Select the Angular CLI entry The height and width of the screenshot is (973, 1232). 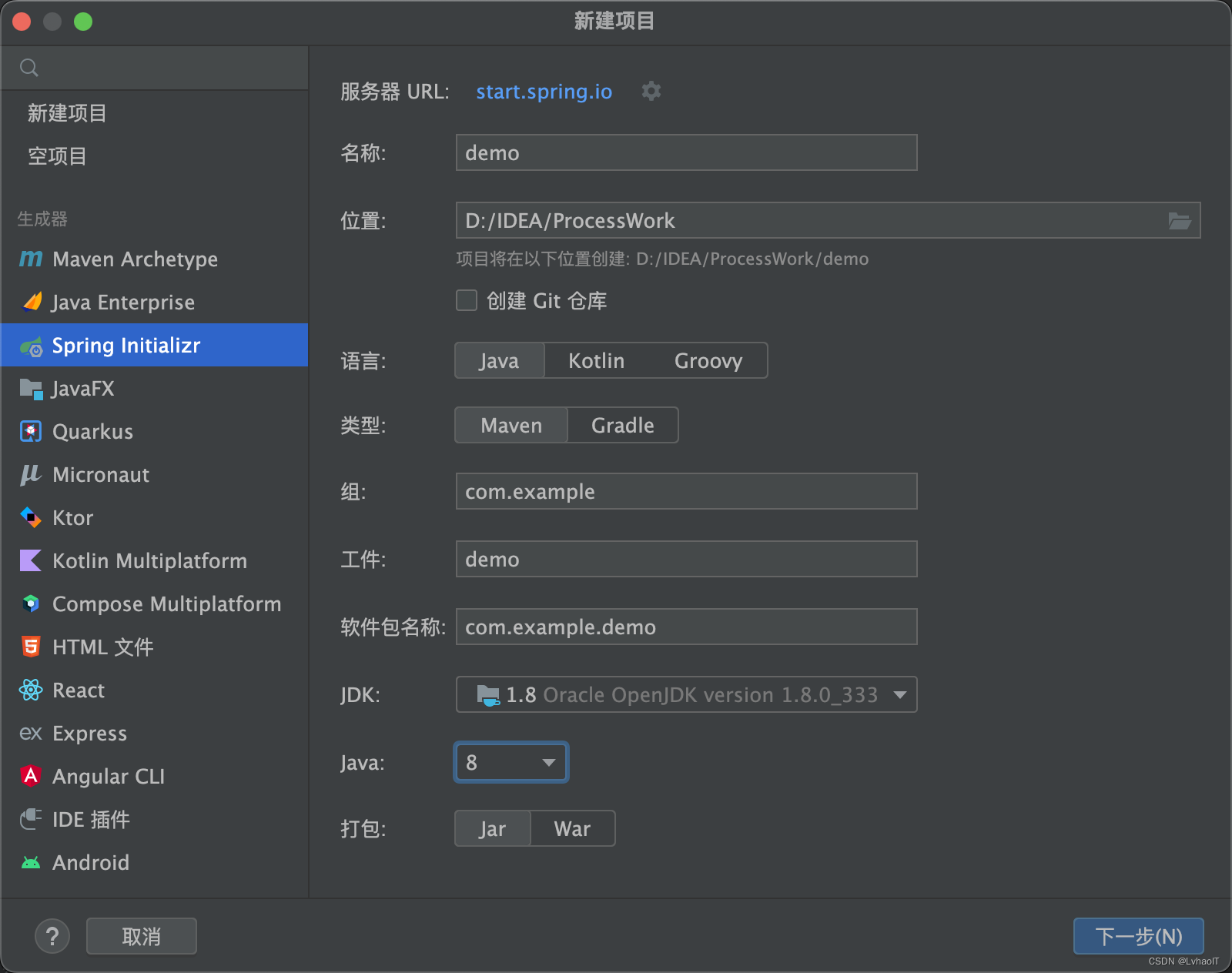point(154,776)
